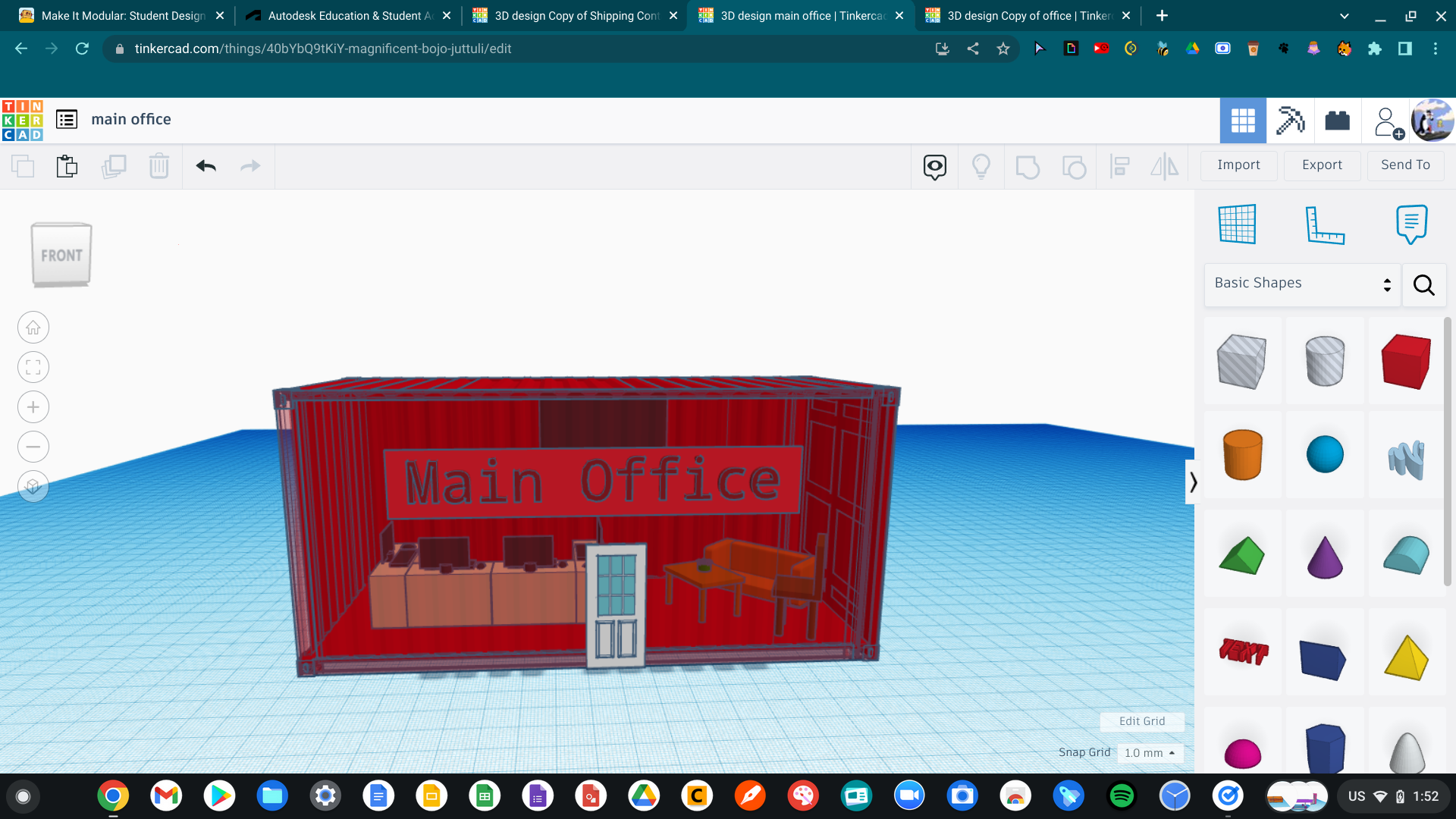Open the user profile avatar

pyautogui.click(x=1432, y=121)
